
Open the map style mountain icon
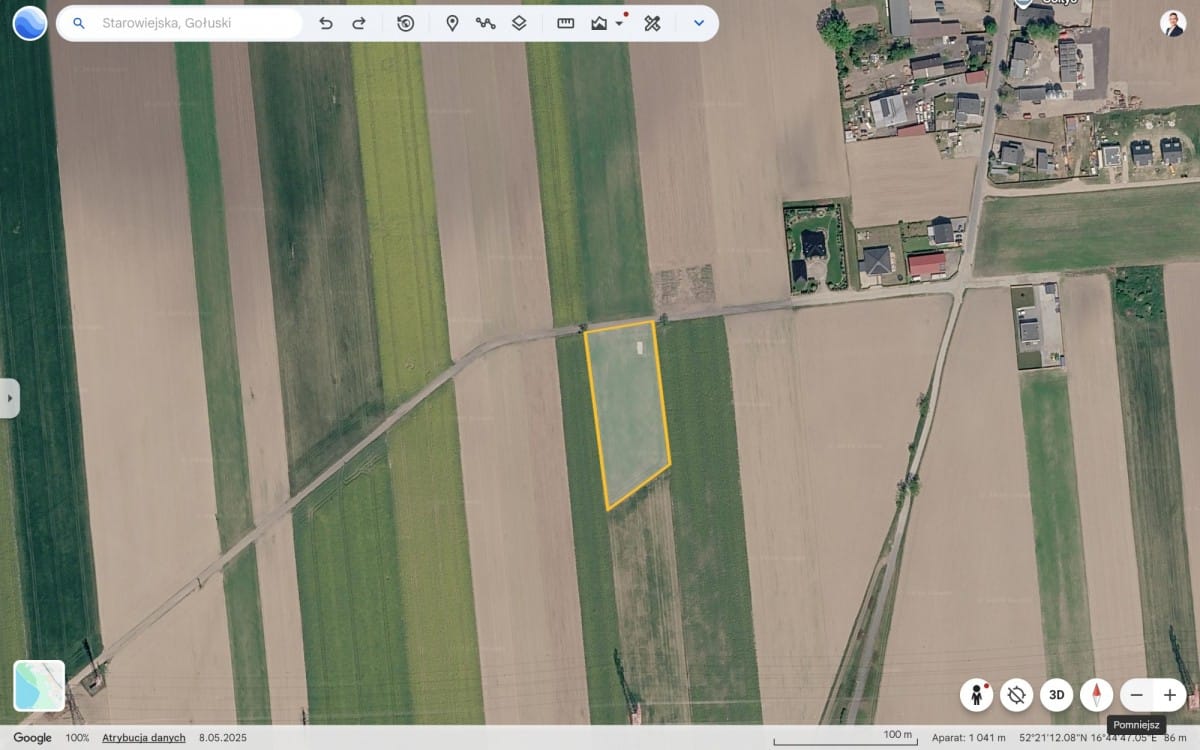click(x=599, y=23)
